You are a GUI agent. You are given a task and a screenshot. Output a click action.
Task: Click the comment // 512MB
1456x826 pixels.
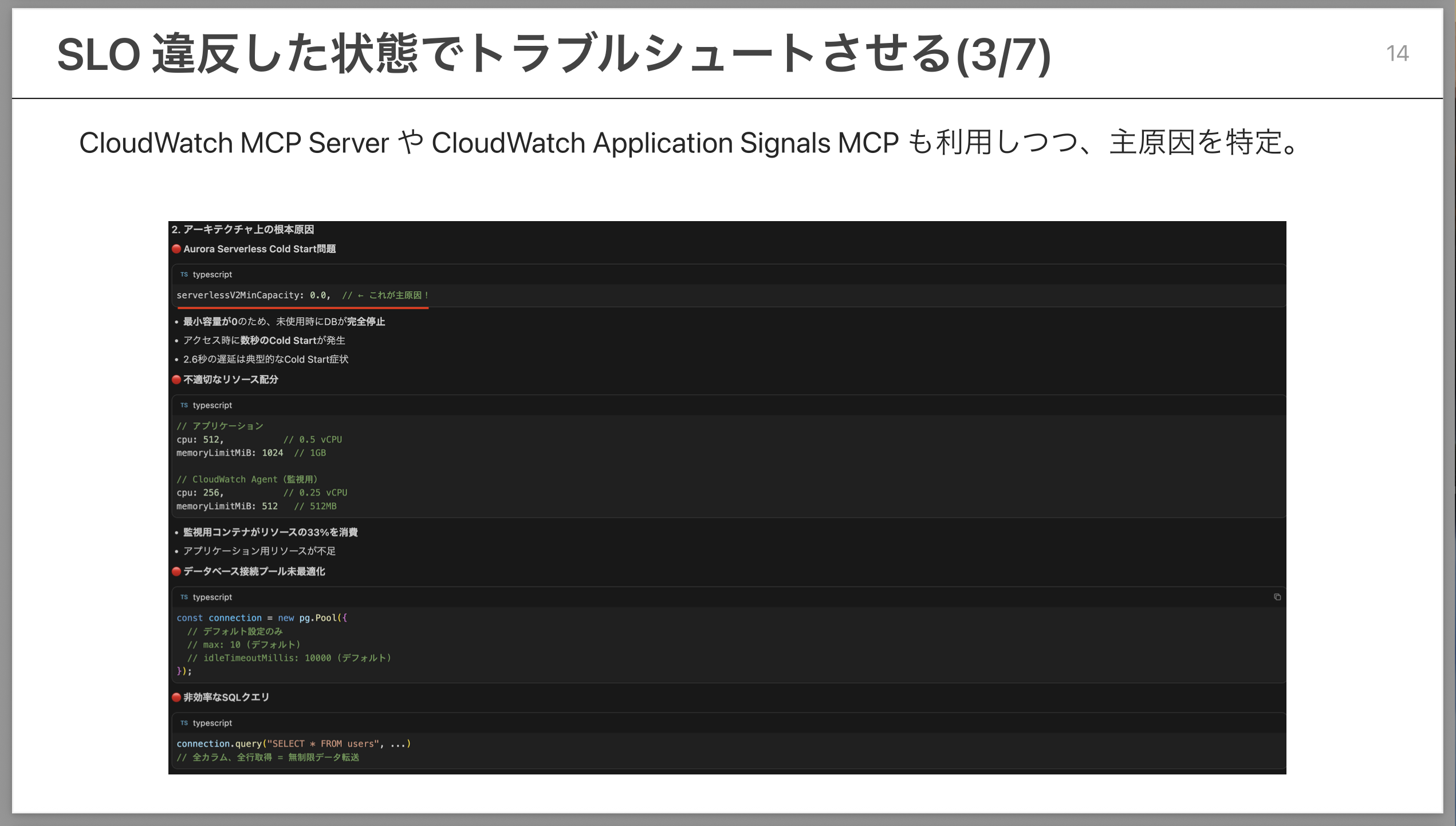click(315, 506)
